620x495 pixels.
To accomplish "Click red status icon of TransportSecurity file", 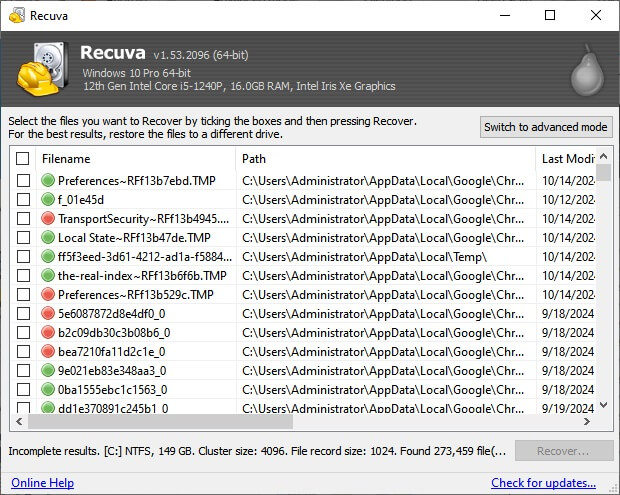I will 48,218.
